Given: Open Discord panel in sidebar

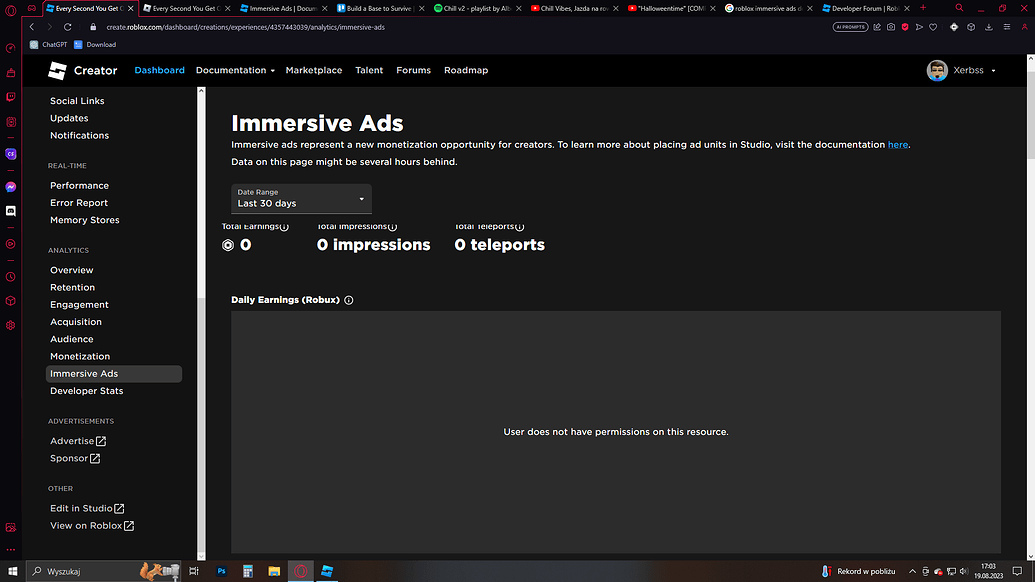Looking at the screenshot, I should [x=11, y=211].
